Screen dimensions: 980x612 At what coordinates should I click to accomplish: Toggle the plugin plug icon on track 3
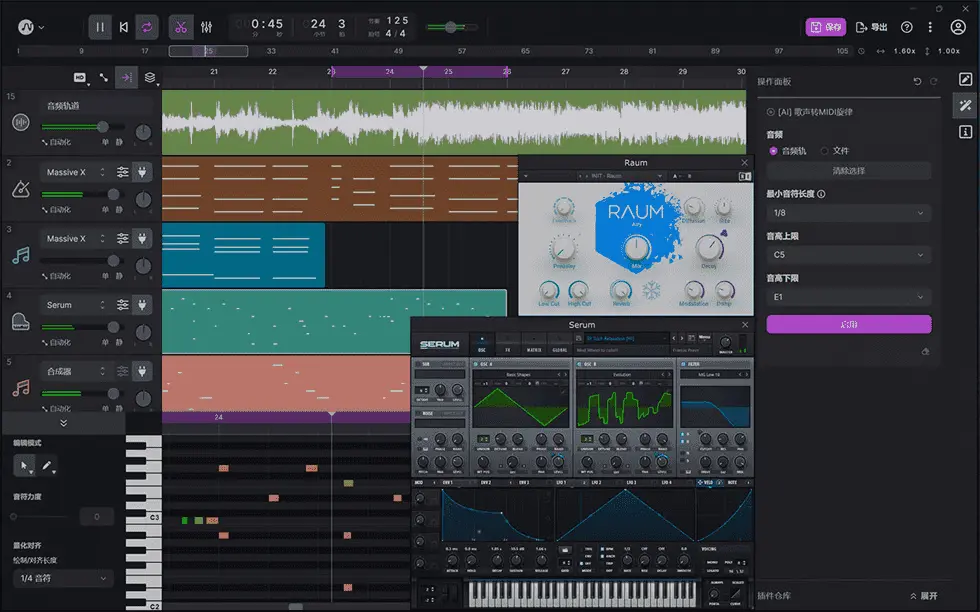pos(142,238)
